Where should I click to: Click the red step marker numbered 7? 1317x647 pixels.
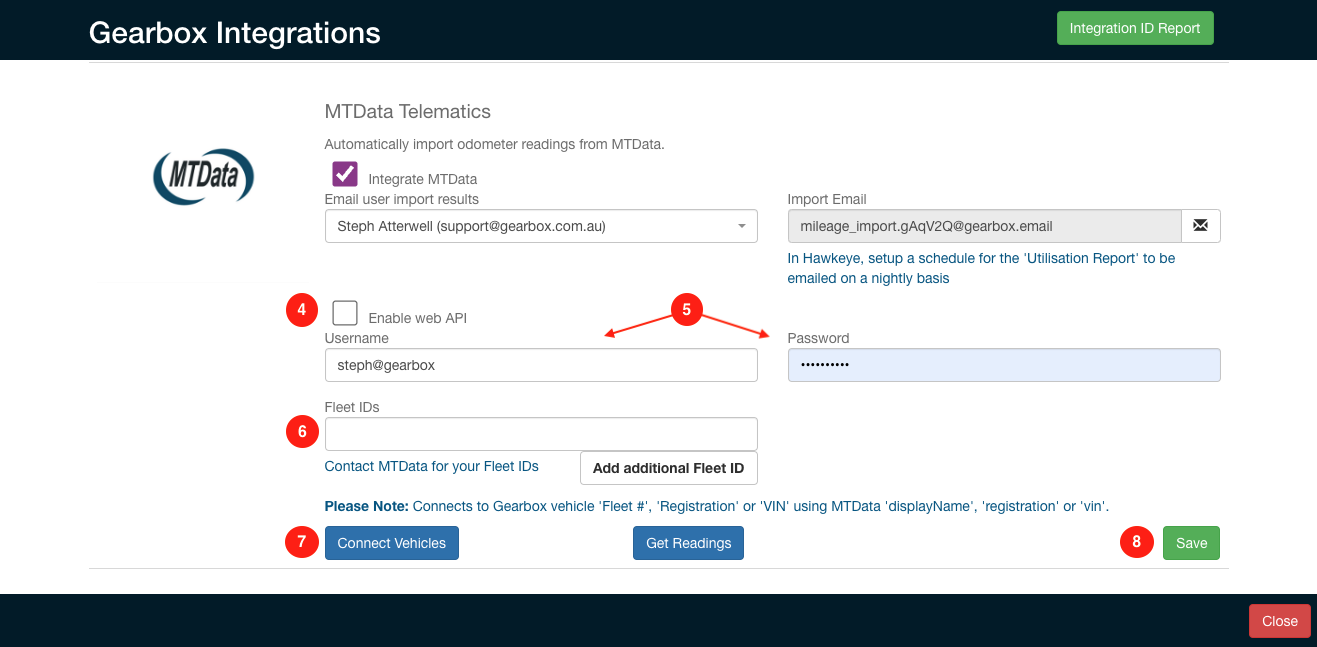click(301, 542)
